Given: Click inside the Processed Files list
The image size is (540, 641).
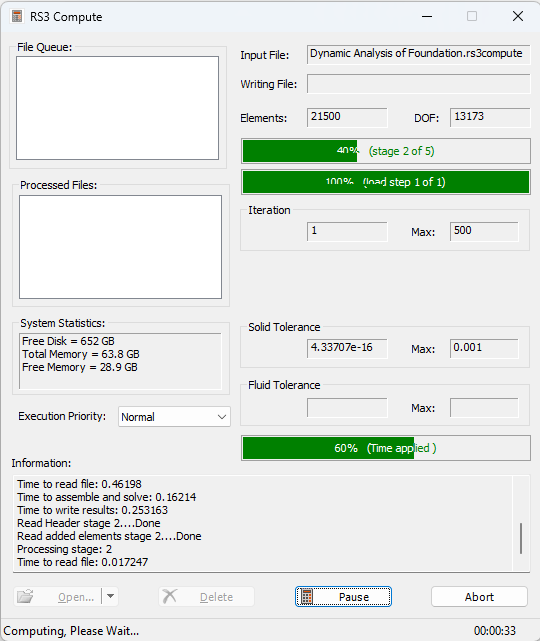Looking at the screenshot, I should (120, 247).
